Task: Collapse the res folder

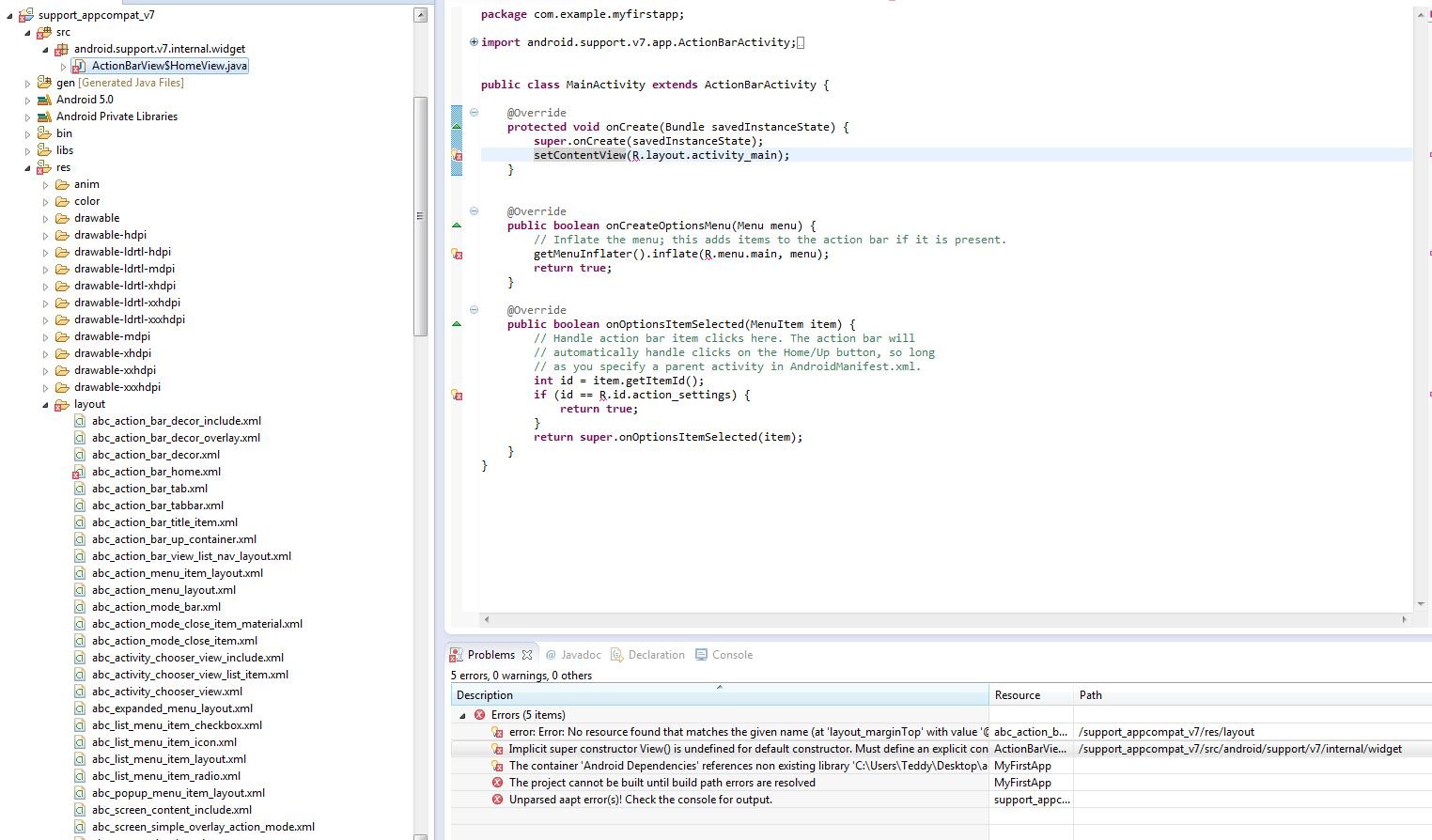Action: (27, 167)
